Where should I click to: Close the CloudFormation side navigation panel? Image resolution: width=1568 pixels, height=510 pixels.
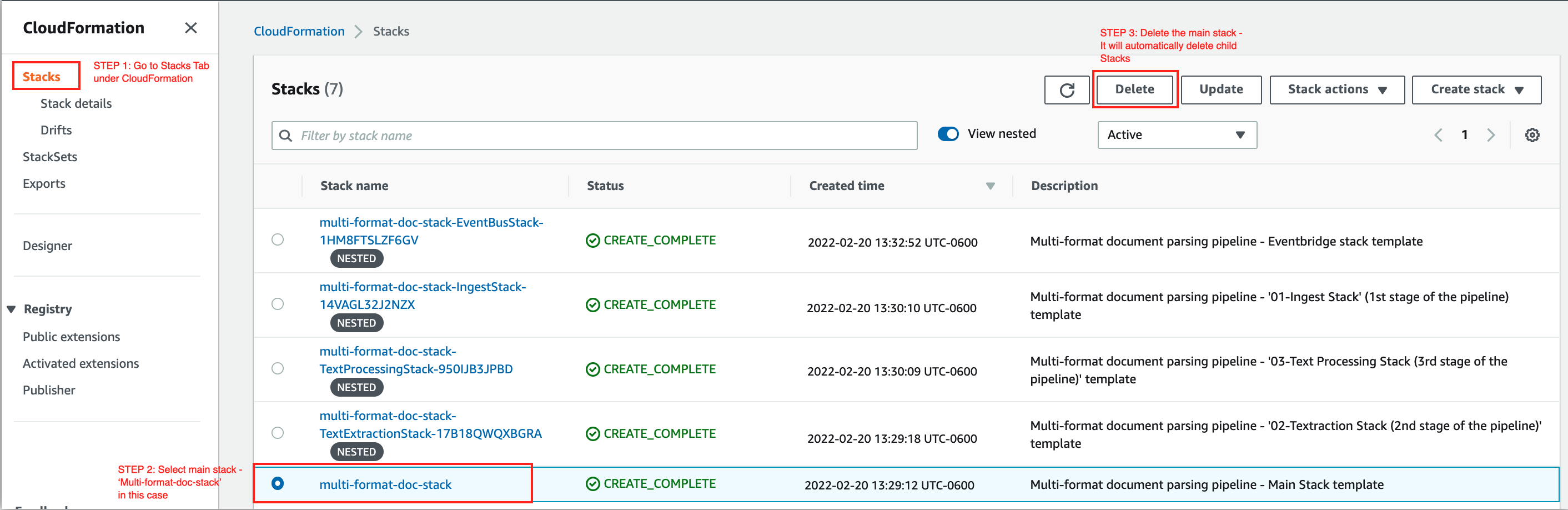coord(190,28)
